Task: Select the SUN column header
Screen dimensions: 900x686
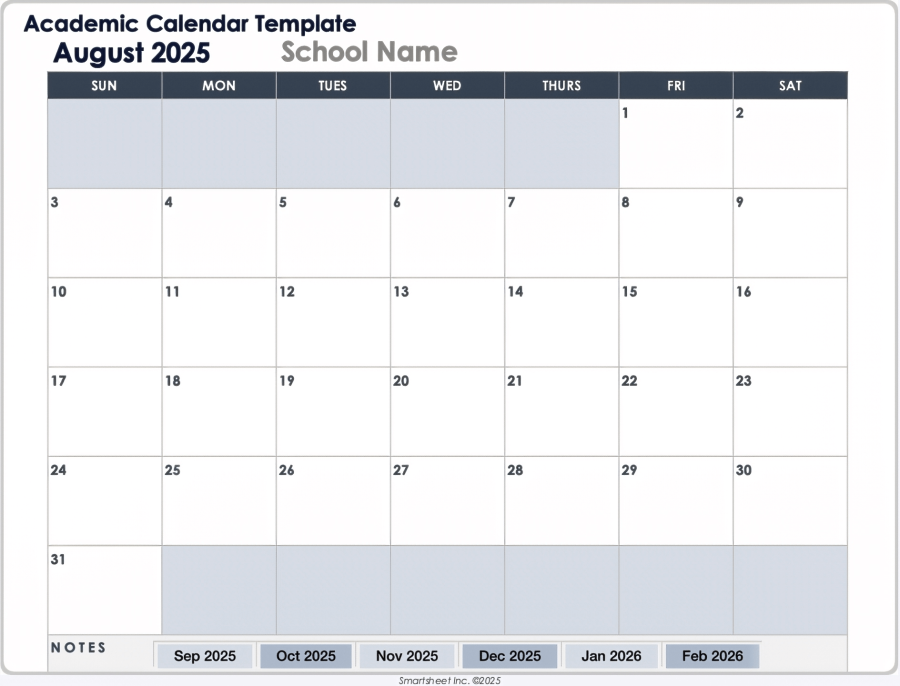Action: 104,86
